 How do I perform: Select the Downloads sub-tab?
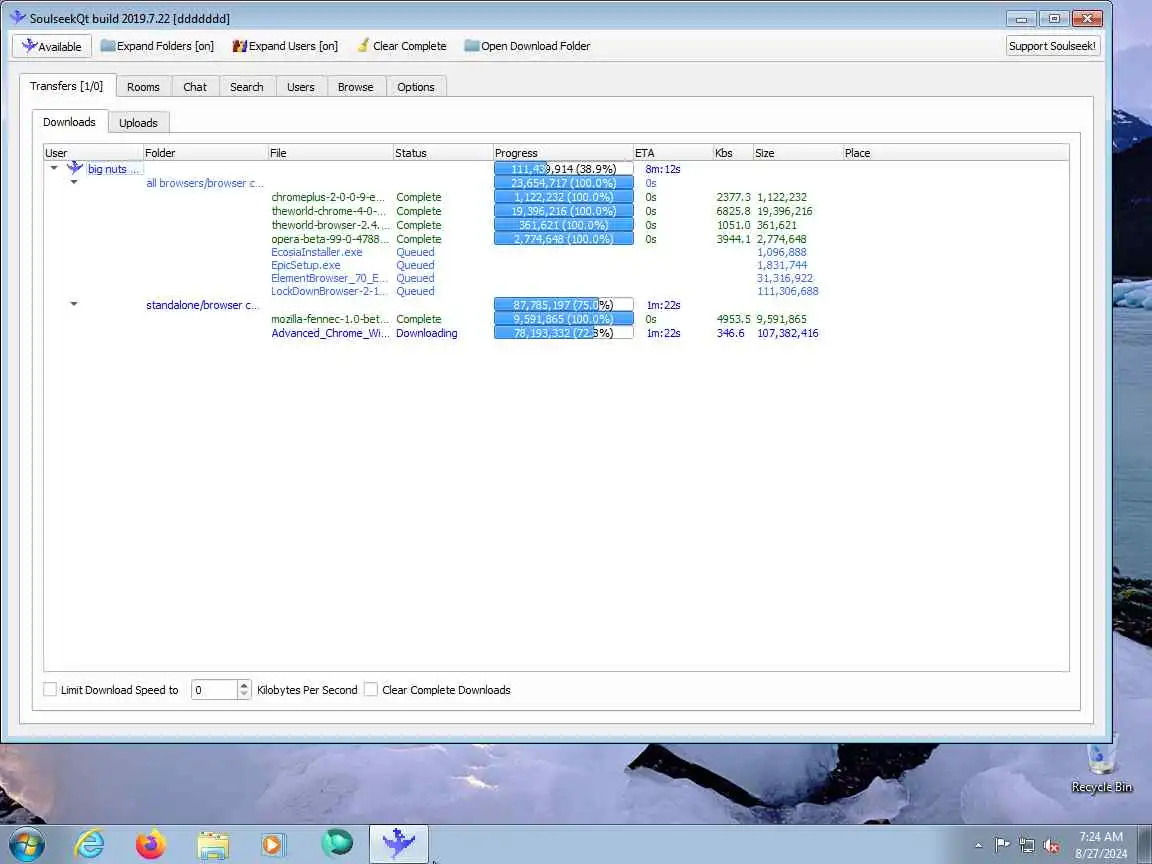point(69,122)
